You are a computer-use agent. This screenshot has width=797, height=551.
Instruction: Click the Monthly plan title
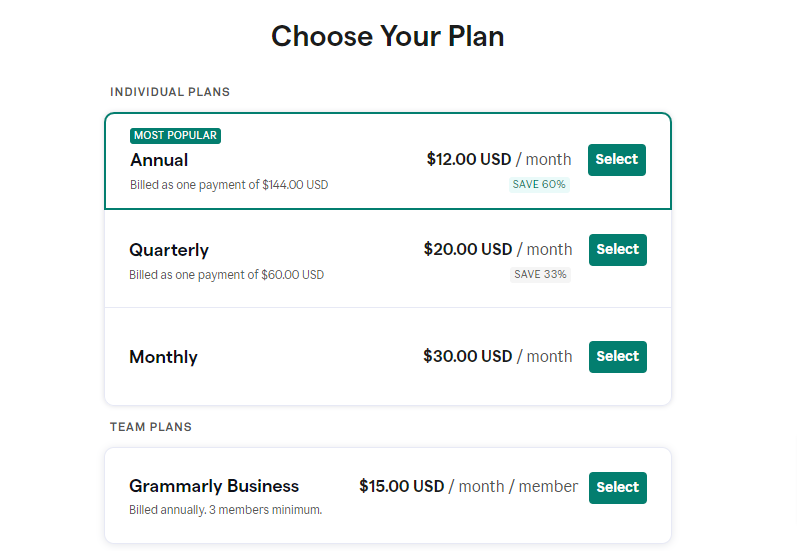[x=163, y=357]
